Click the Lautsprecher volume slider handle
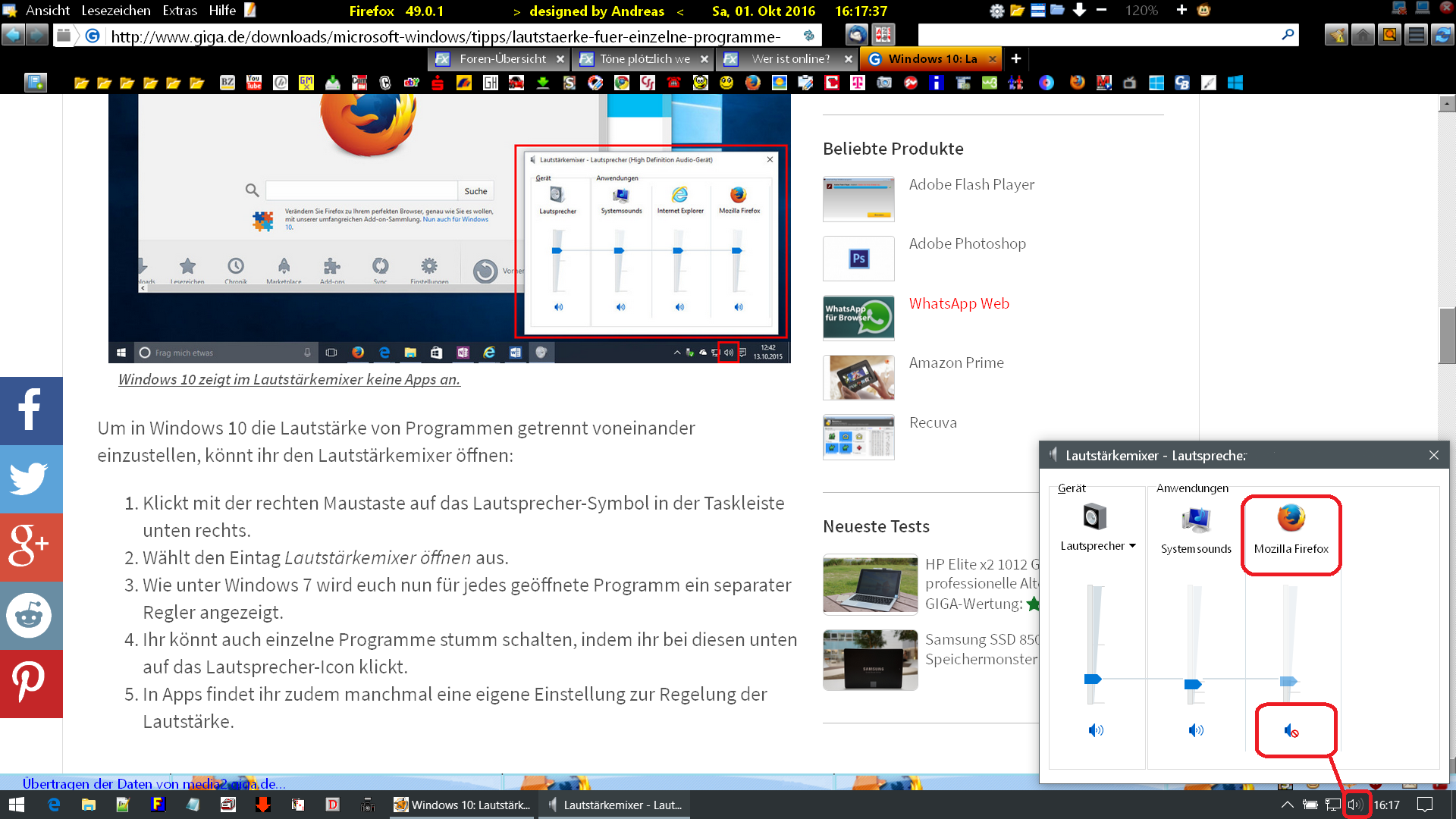The height and width of the screenshot is (819, 1456). tap(1093, 679)
